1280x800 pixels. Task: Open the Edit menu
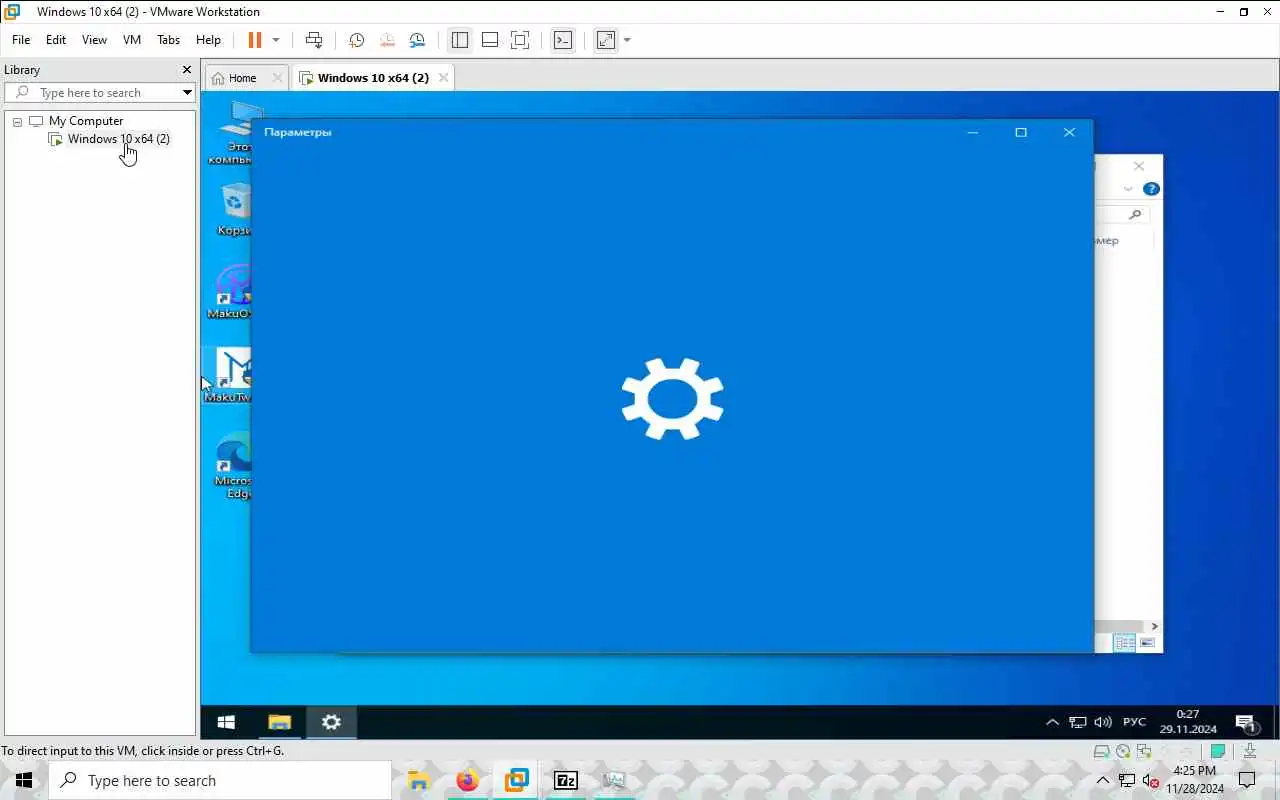[56, 40]
